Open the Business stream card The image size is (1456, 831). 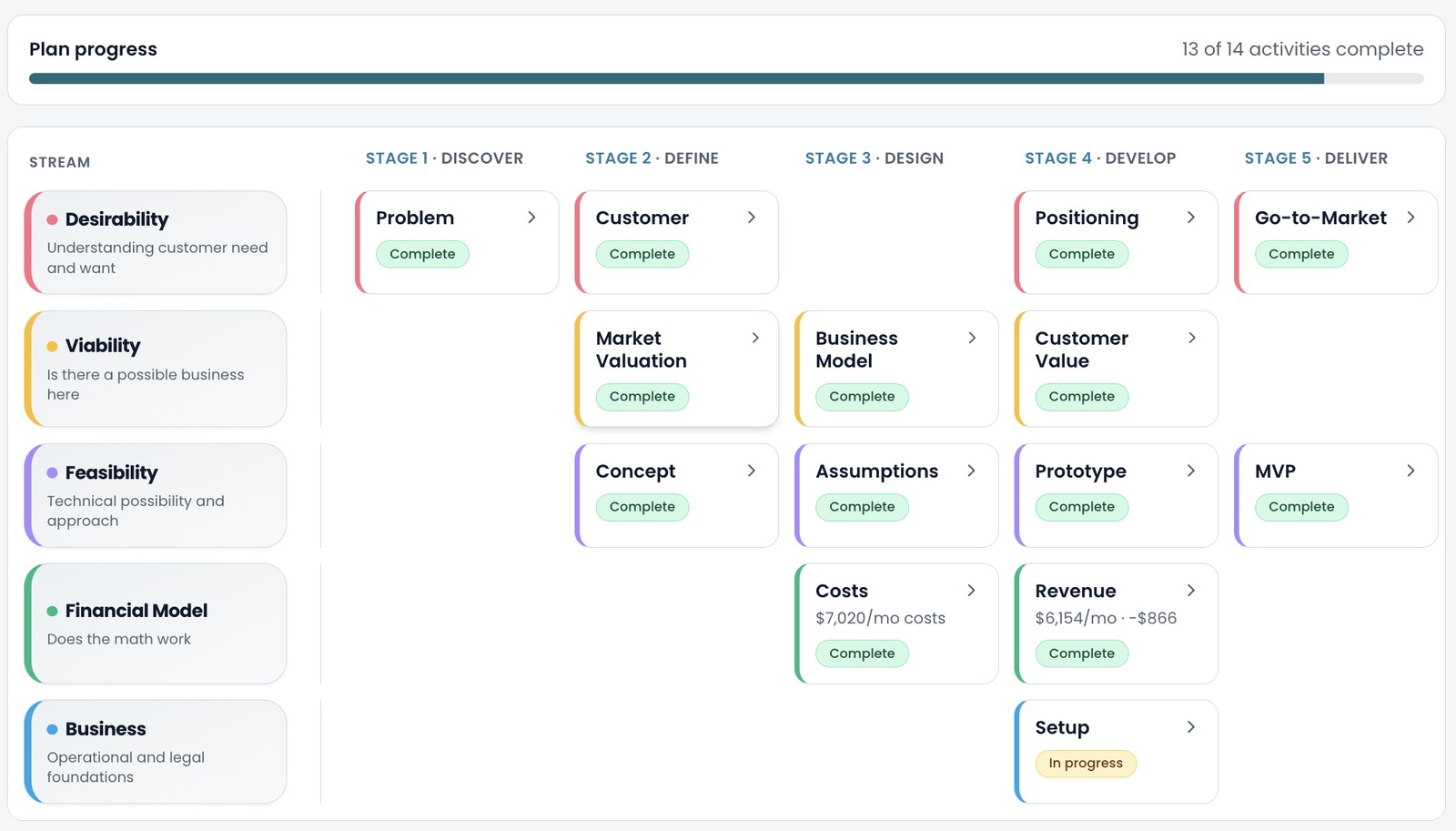(x=156, y=752)
